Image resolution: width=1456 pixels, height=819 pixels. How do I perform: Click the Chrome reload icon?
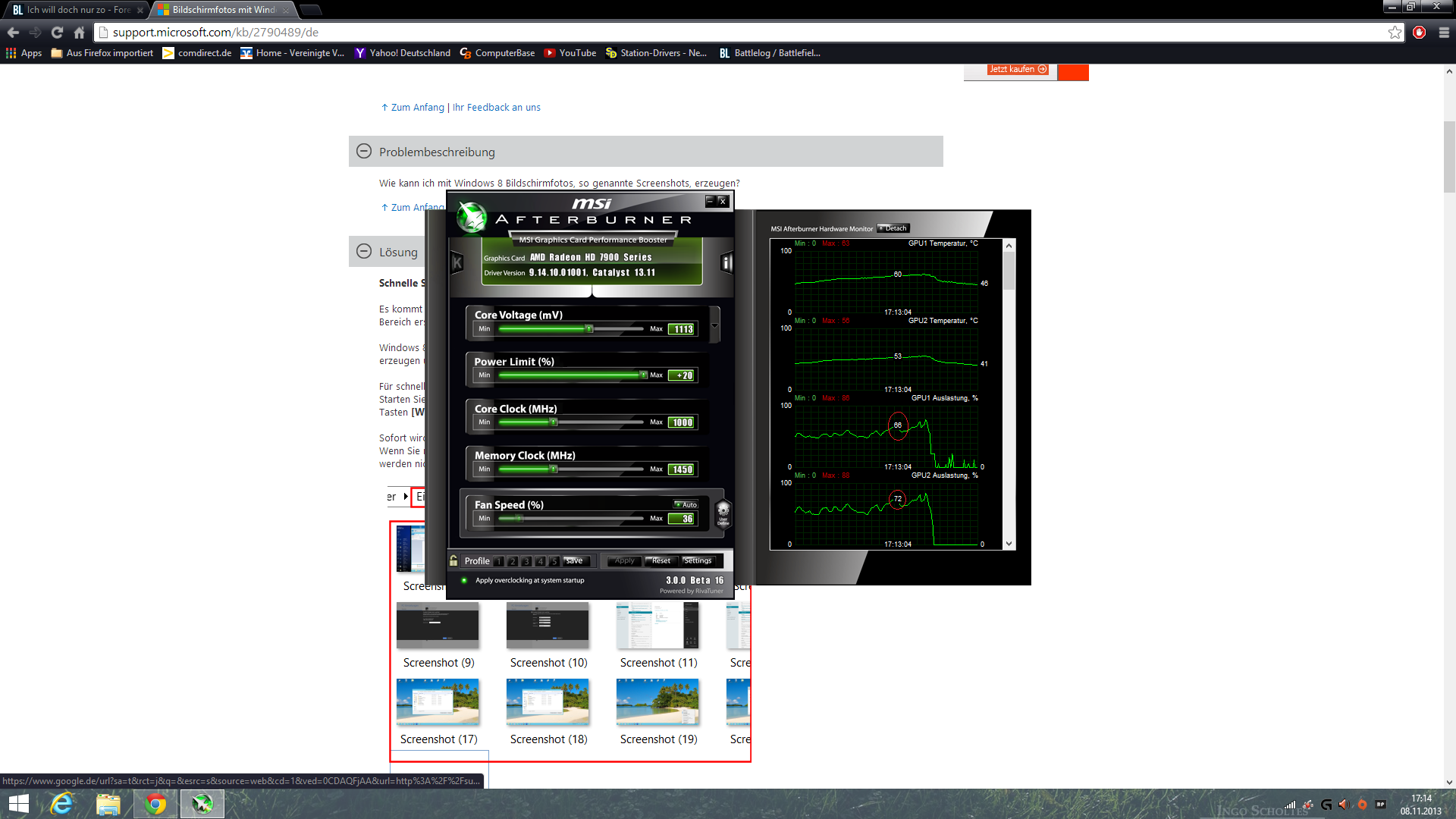coord(57,33)
